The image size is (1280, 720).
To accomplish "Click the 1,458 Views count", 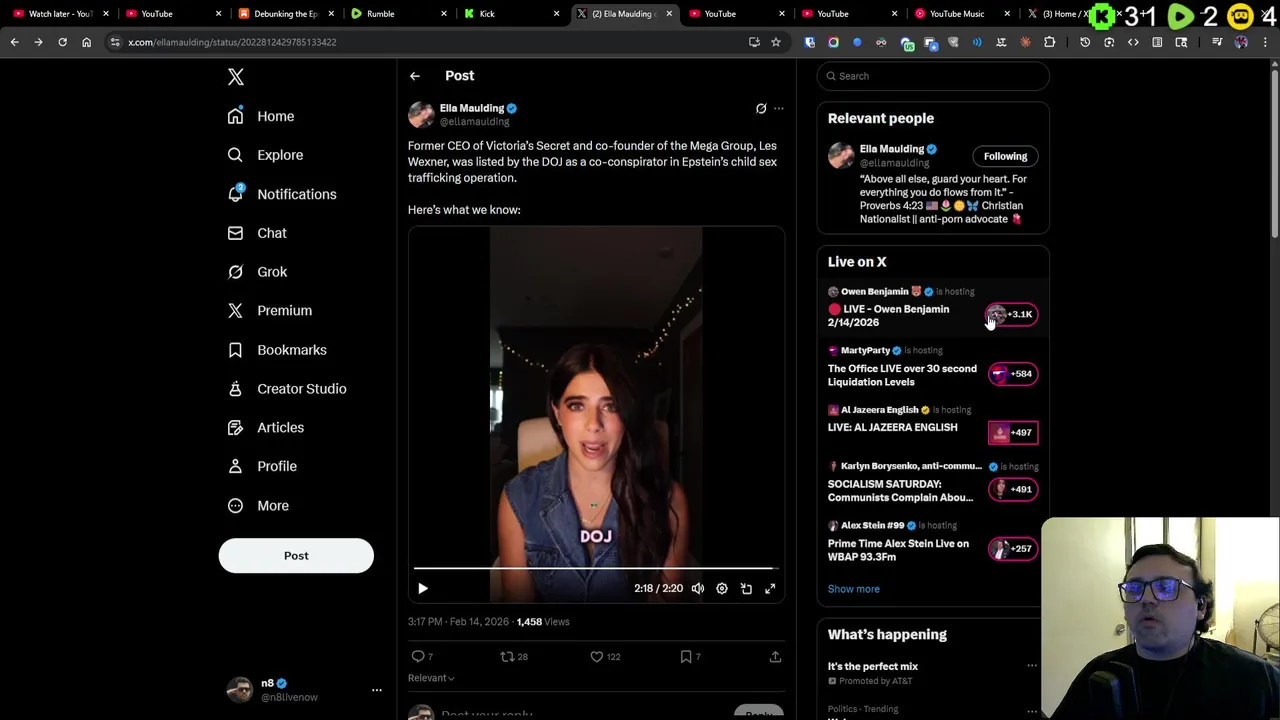I will pos(543,622).
